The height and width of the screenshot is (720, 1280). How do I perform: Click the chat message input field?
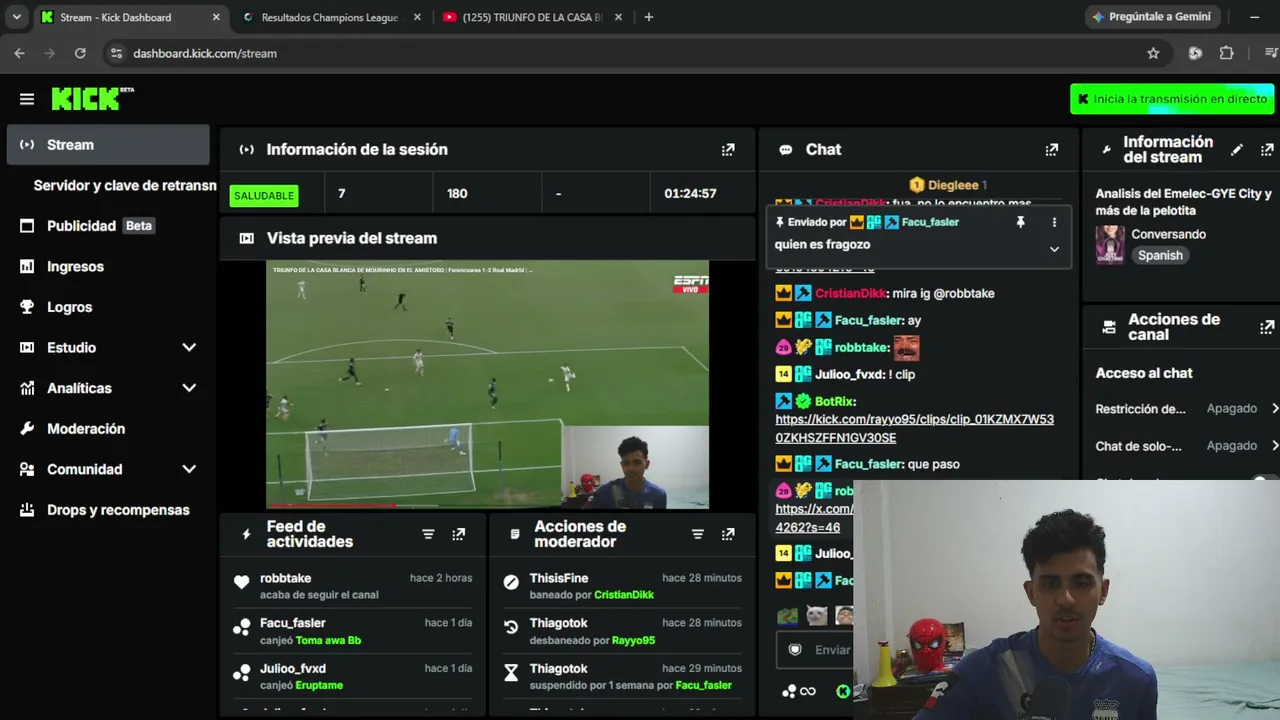click(815, 650)
